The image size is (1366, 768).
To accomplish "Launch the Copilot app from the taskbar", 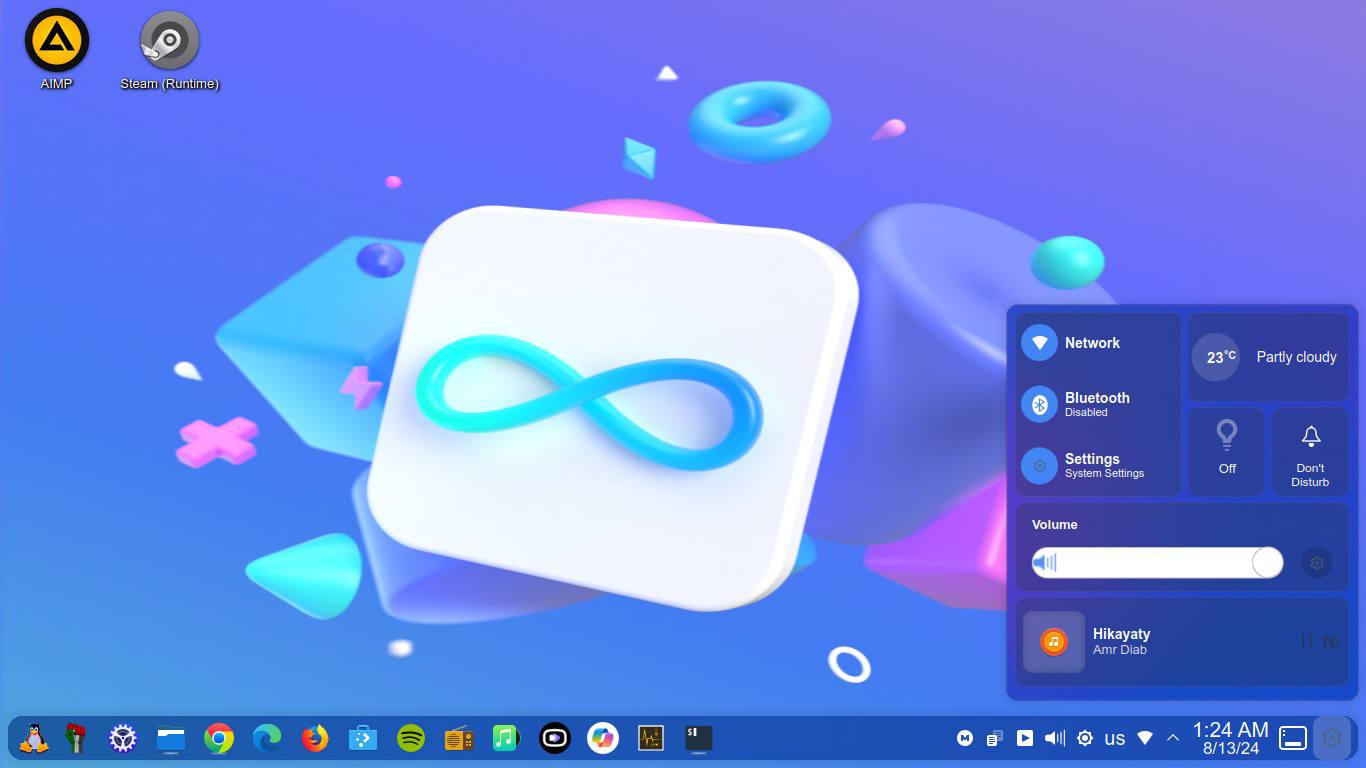I will 603,739.
